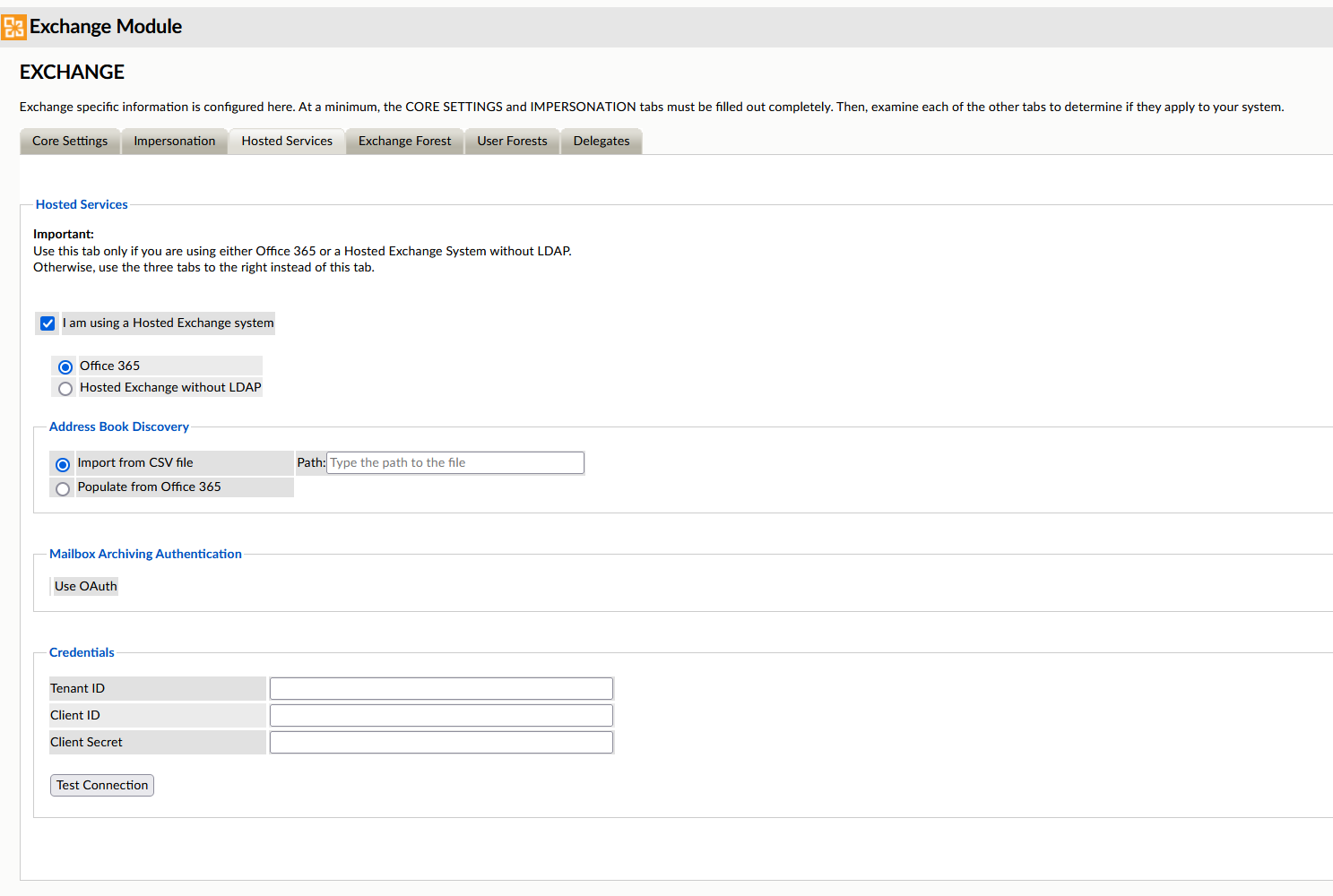Open the Impersonation tab
1333x896 pixels.
[174, 141]
